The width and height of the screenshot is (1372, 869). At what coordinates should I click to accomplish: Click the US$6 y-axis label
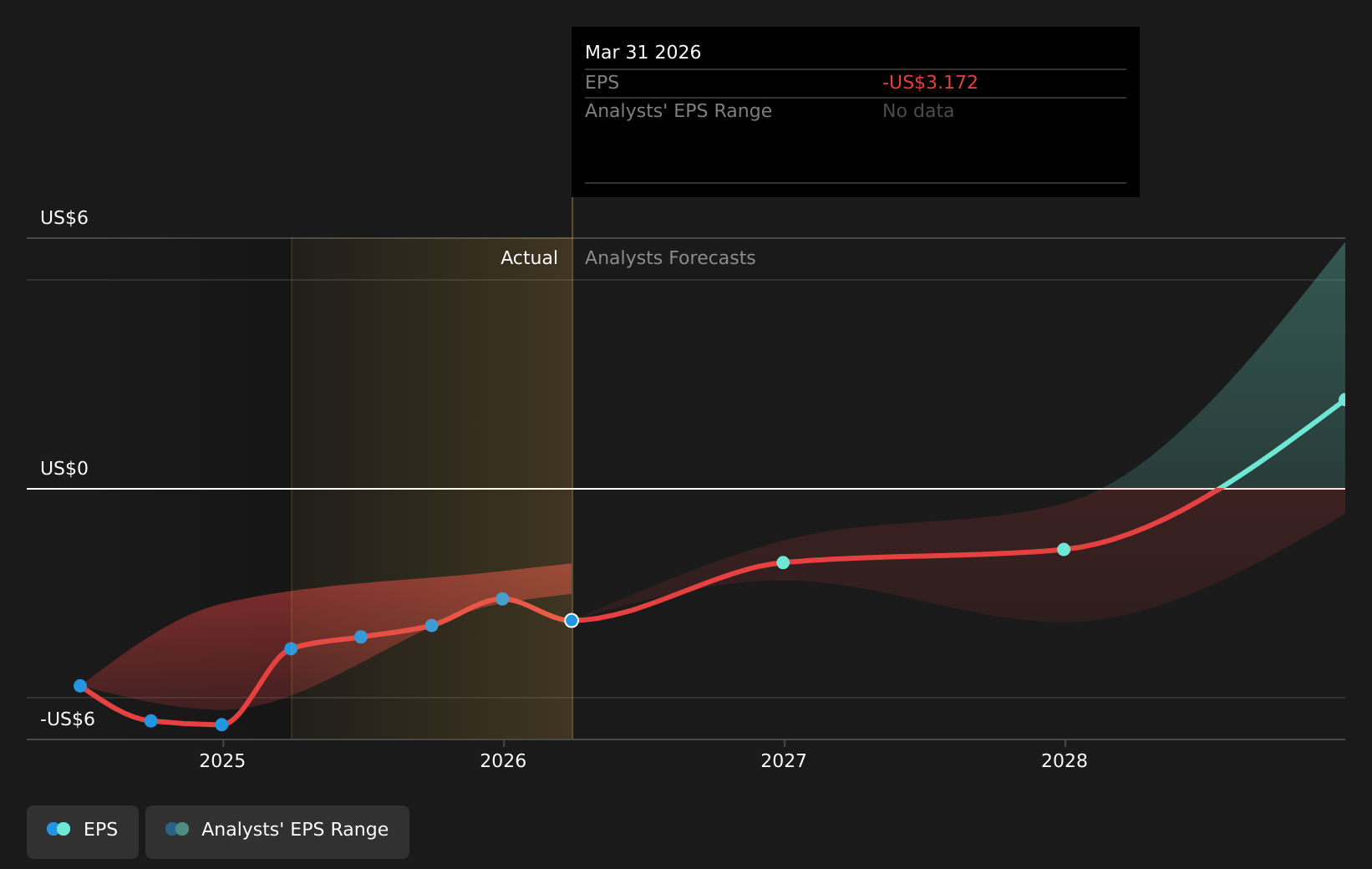[64, 218]
